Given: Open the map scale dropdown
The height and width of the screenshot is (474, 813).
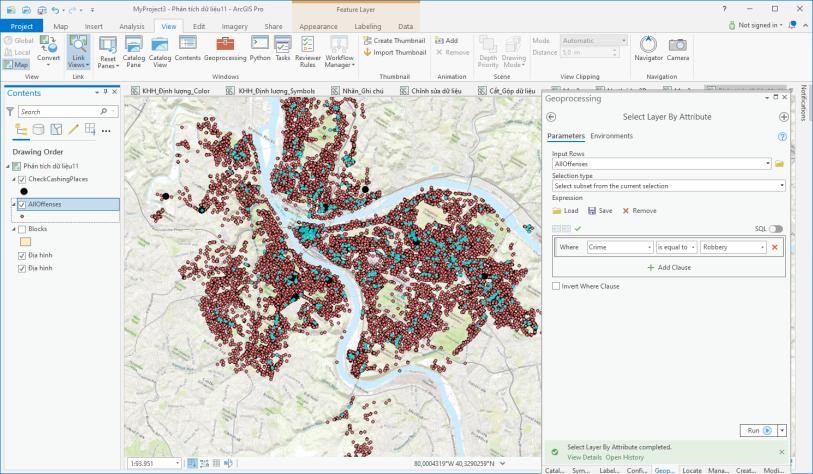Looking at the screenshot, I should click(x=177, y=463).
